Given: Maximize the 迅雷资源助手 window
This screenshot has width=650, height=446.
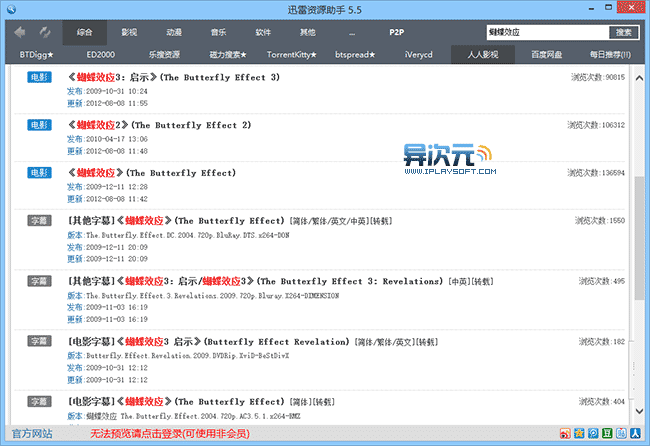Looking at the screenshot, I should (608, 7).
